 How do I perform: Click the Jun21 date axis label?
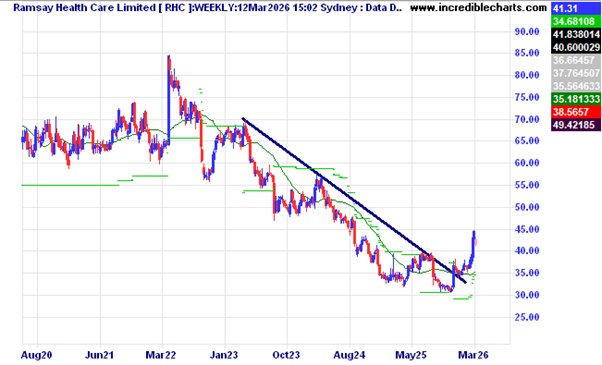point(99,355)
